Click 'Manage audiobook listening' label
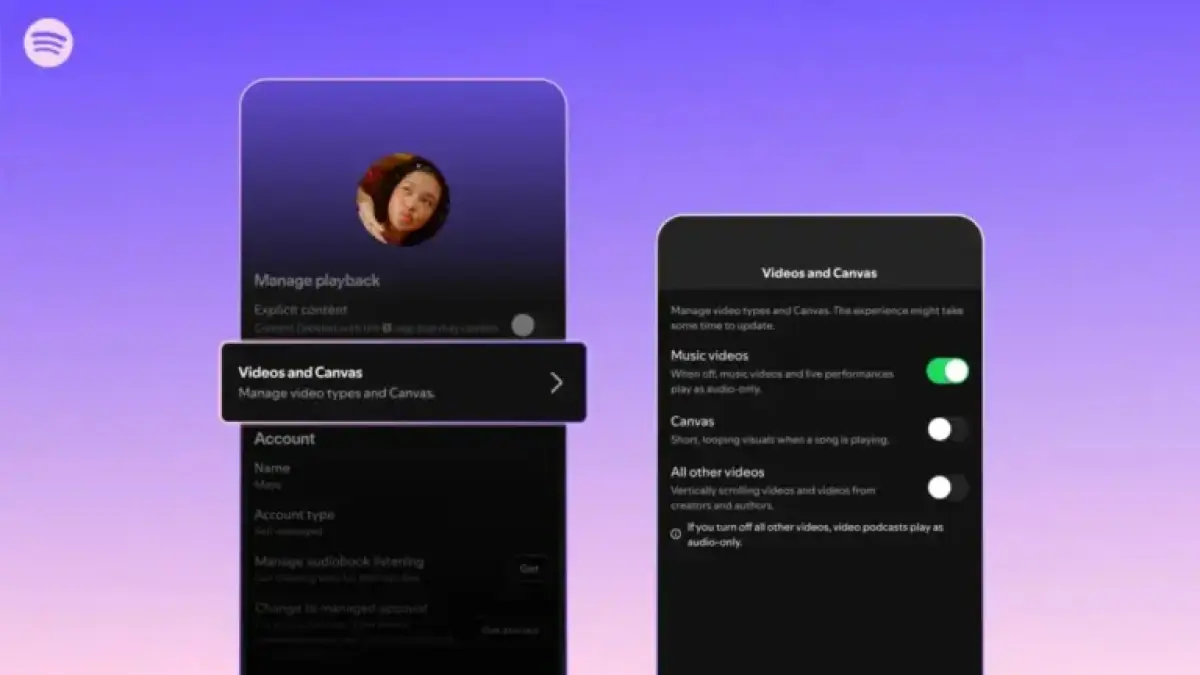This screenshot has width=1200, height=675. 339,562
